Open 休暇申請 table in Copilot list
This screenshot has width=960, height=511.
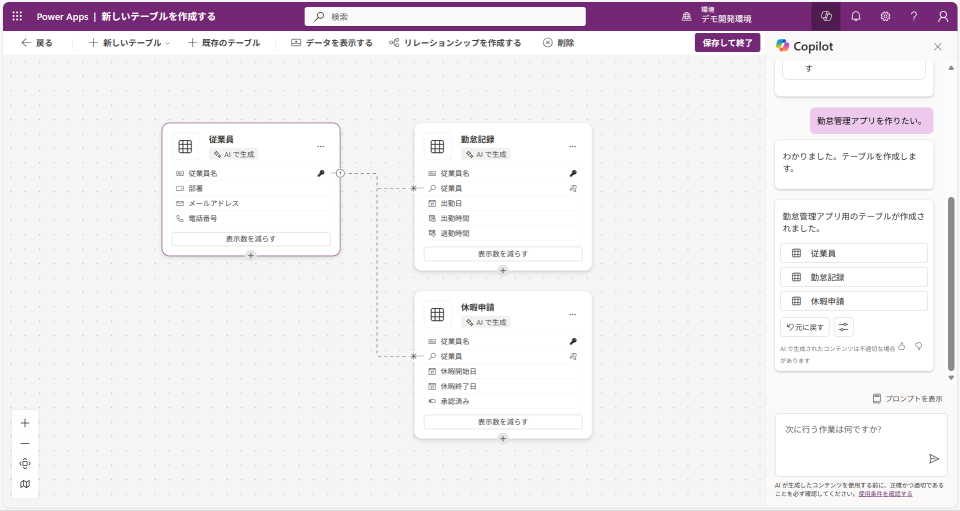(x=854, y=301)
